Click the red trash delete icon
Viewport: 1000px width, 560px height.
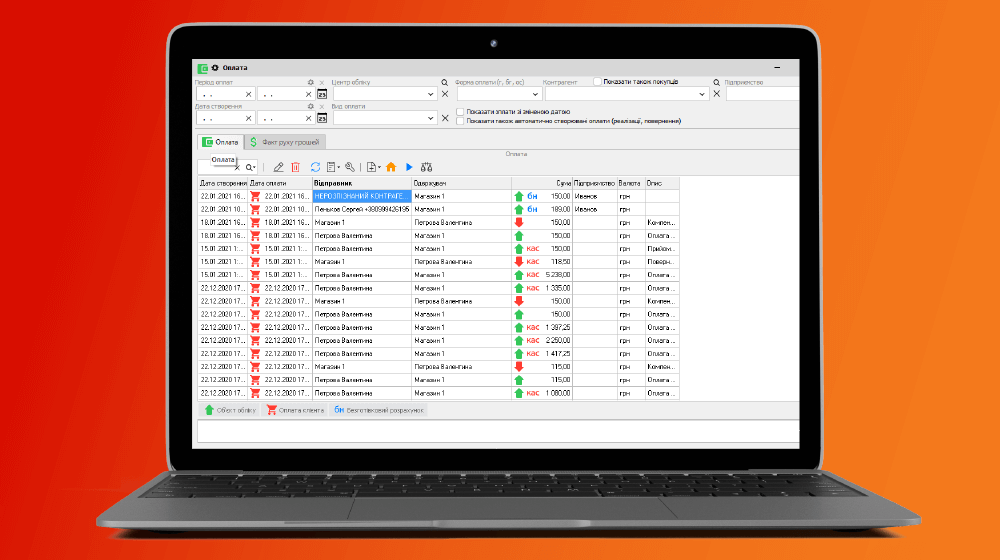[295, 167]
